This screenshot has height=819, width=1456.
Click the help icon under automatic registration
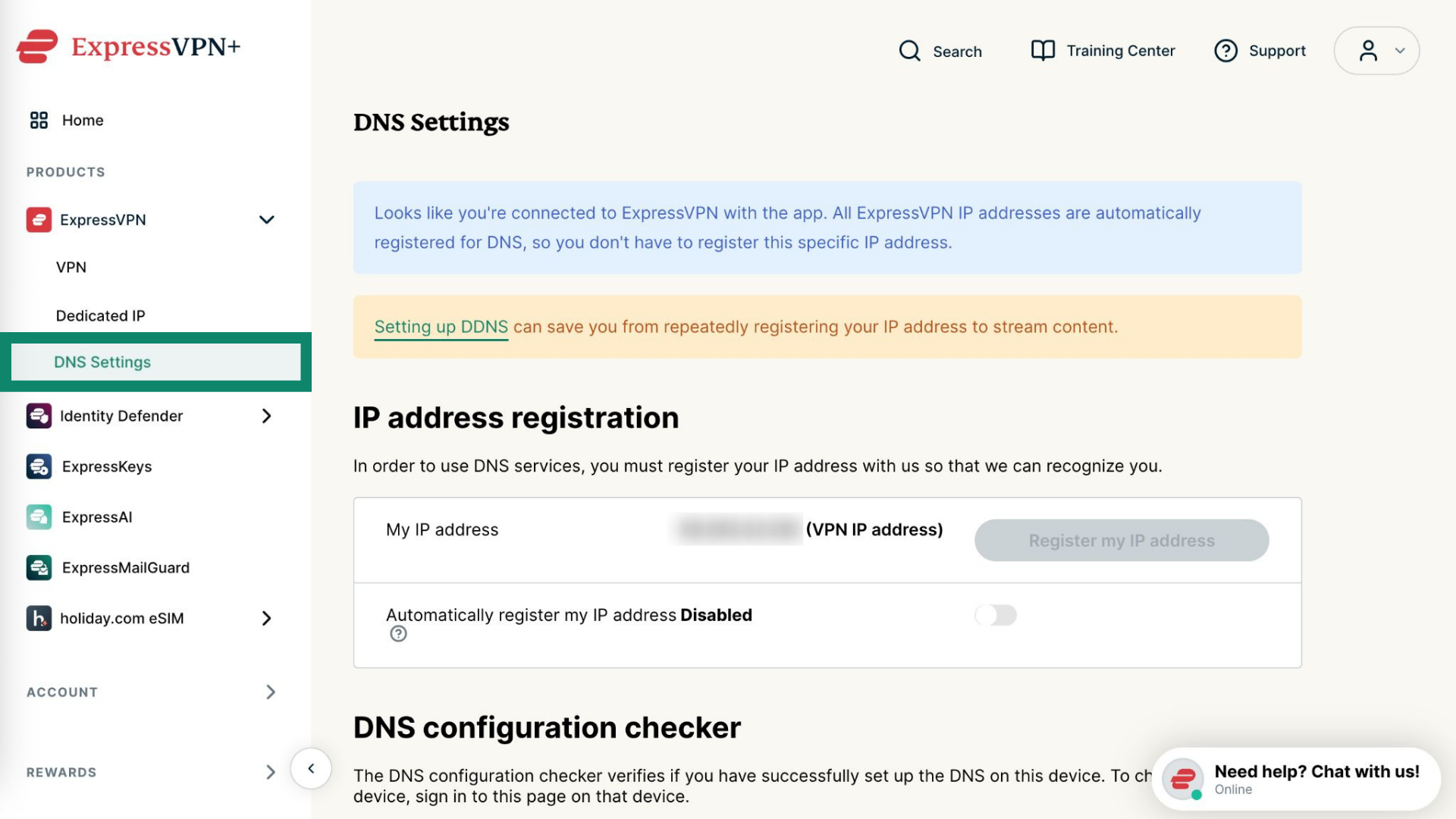398,634
